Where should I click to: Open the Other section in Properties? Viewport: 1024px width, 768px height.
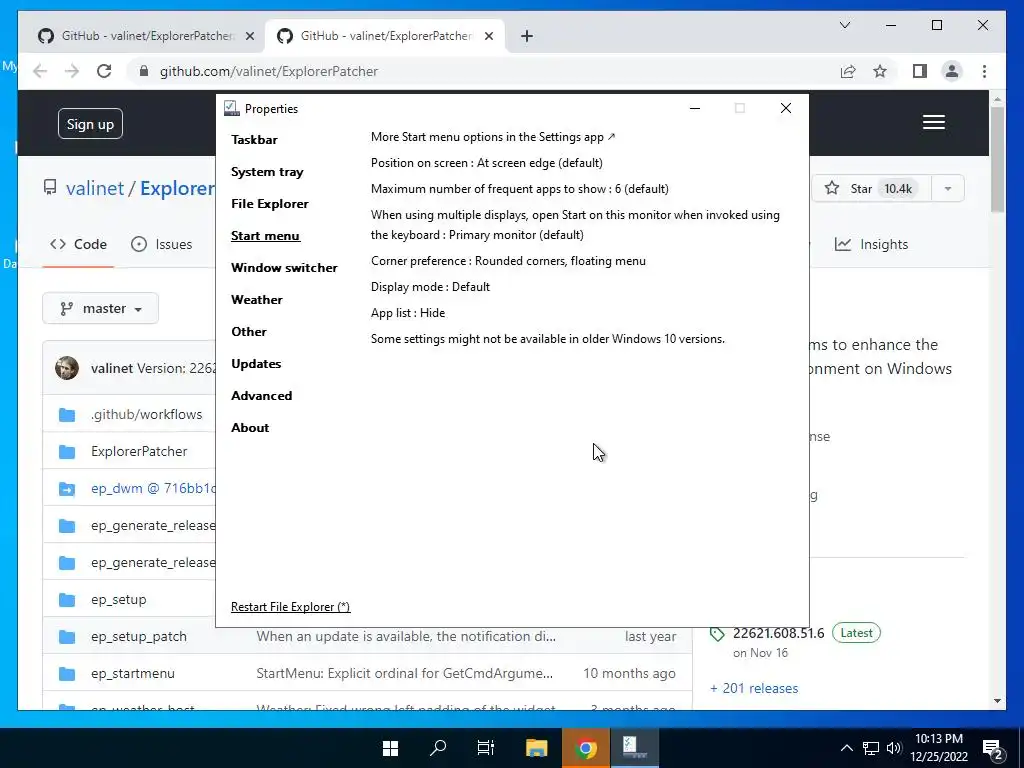[249, 332]
